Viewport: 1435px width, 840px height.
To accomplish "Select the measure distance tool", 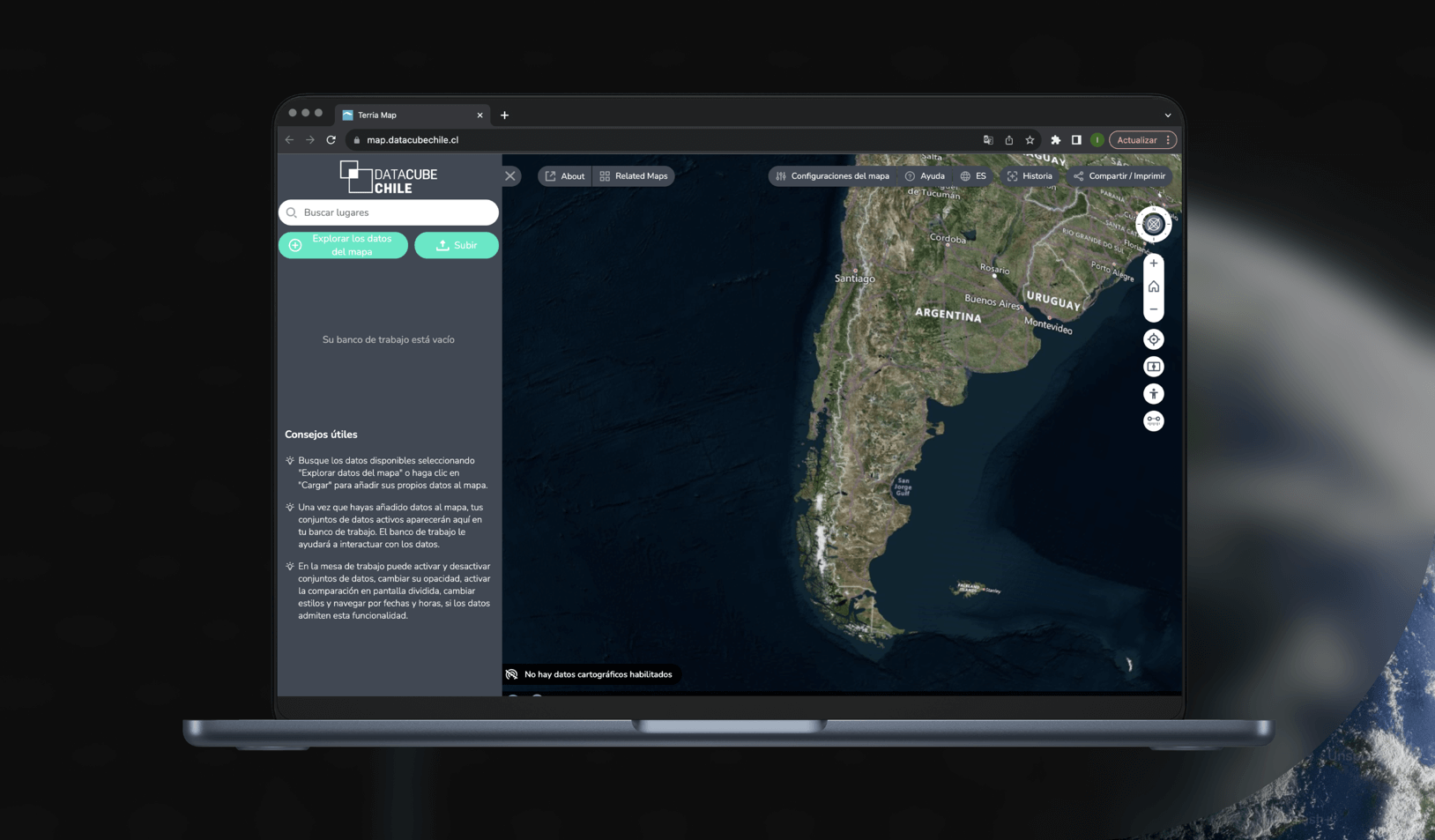I will pos(1153,421).
